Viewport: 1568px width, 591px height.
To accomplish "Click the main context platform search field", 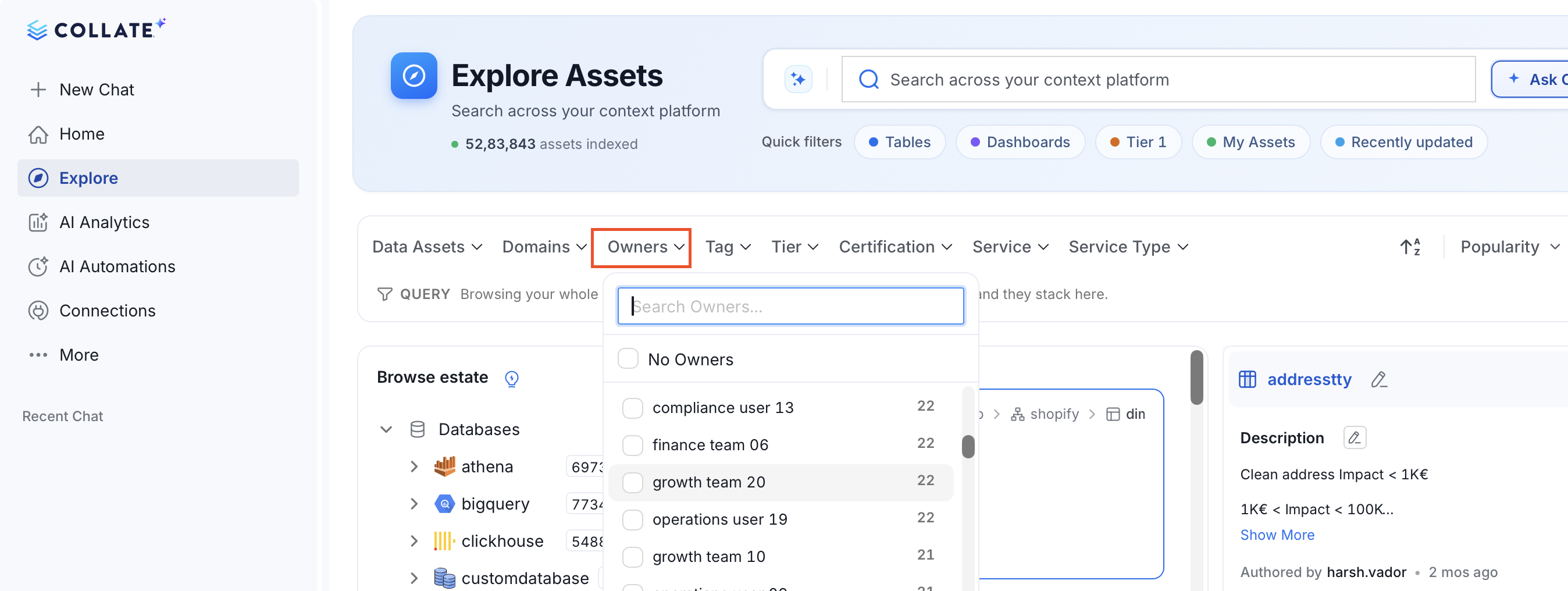I will [1158, 79].
